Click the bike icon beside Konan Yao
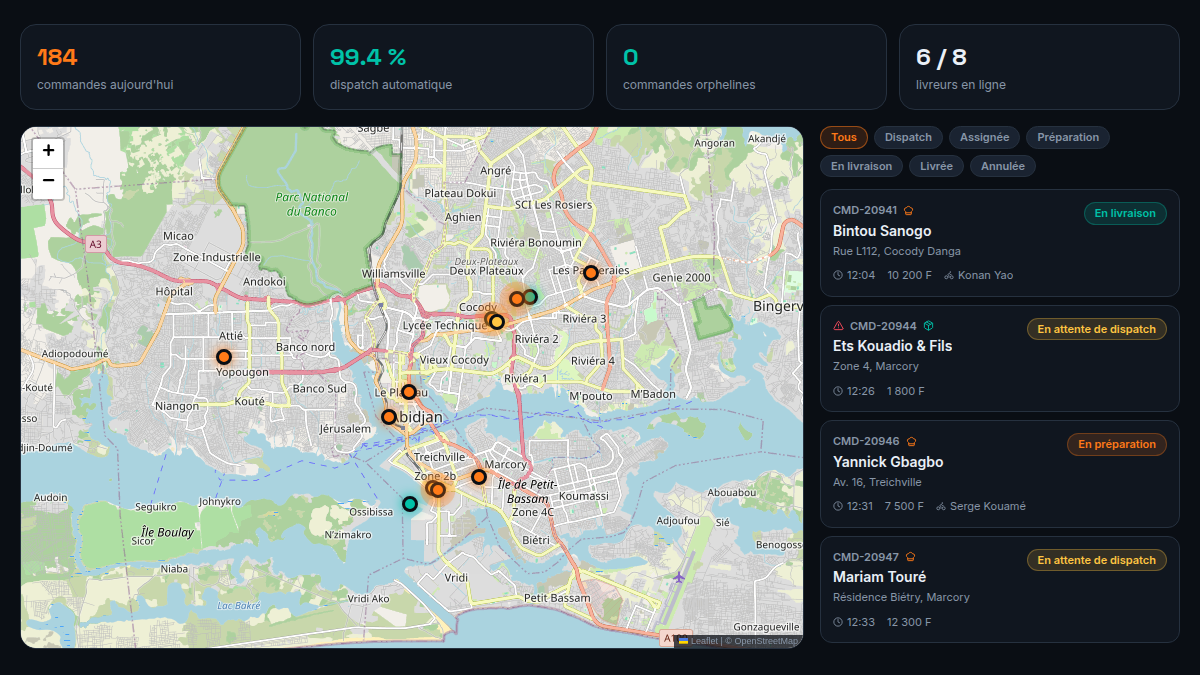 pyautogui.click(x=949, y=275)
